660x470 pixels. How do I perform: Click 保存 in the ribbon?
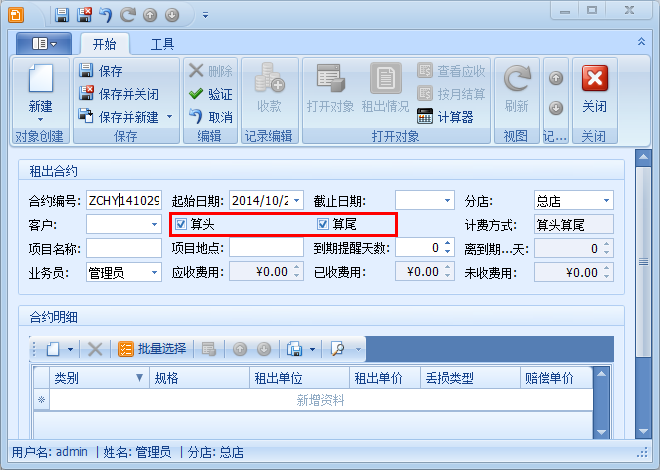(x=101, y=71)
